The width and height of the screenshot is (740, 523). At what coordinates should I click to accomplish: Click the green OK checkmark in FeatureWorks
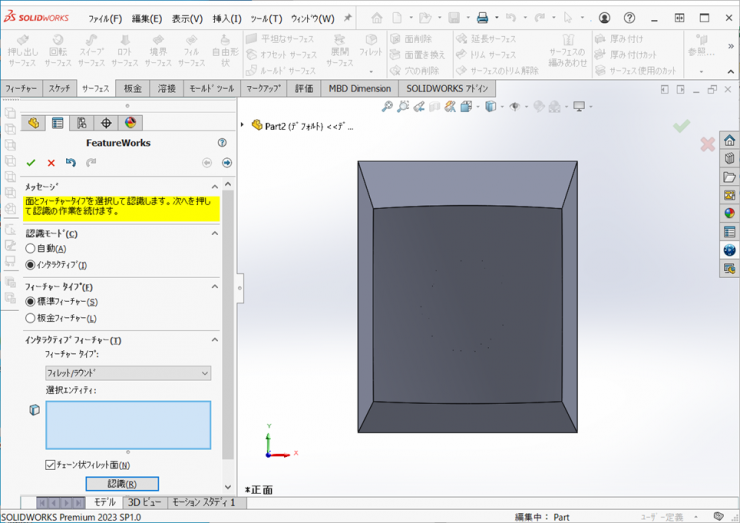click(x=31, y=163)
